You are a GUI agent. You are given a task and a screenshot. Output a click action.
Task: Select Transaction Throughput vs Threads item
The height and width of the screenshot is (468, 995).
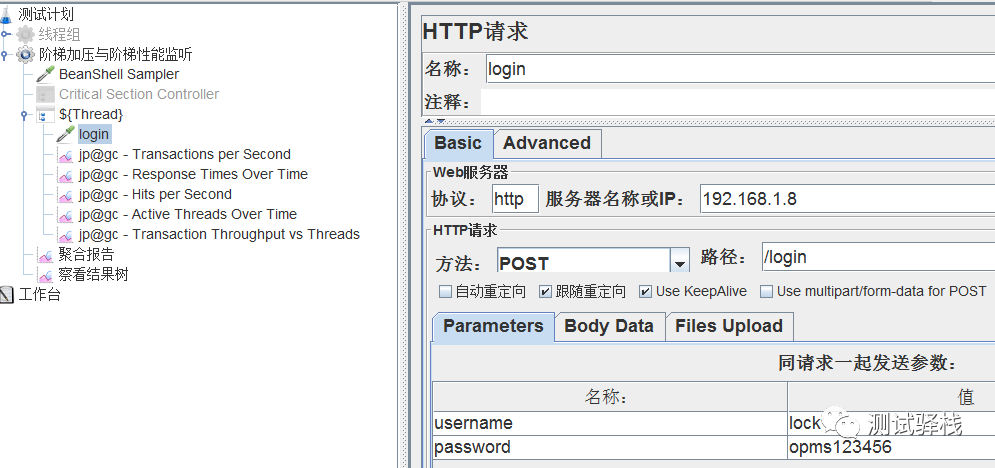click(219, 234)
